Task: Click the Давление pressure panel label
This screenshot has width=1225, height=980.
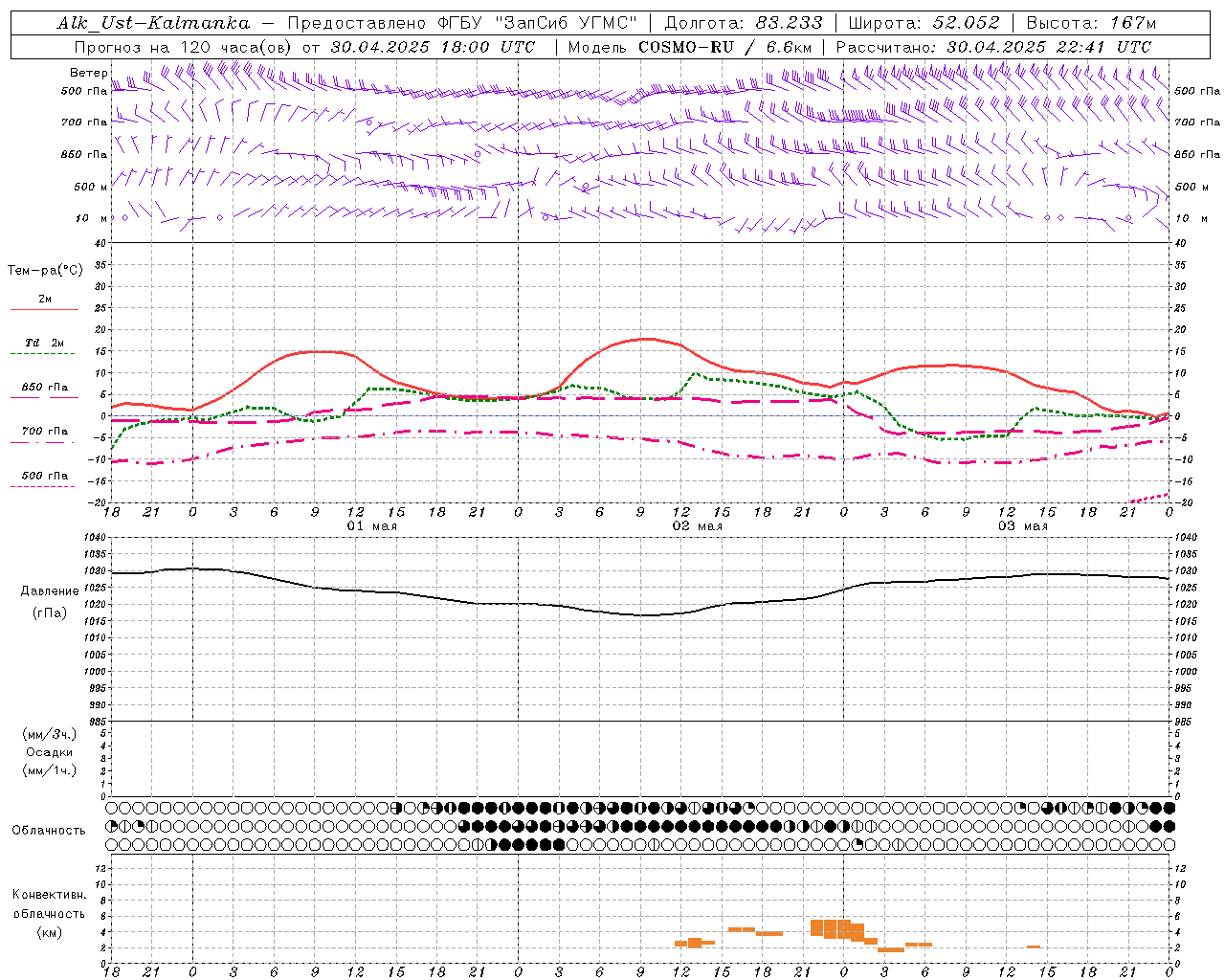Action: (50, 591)
